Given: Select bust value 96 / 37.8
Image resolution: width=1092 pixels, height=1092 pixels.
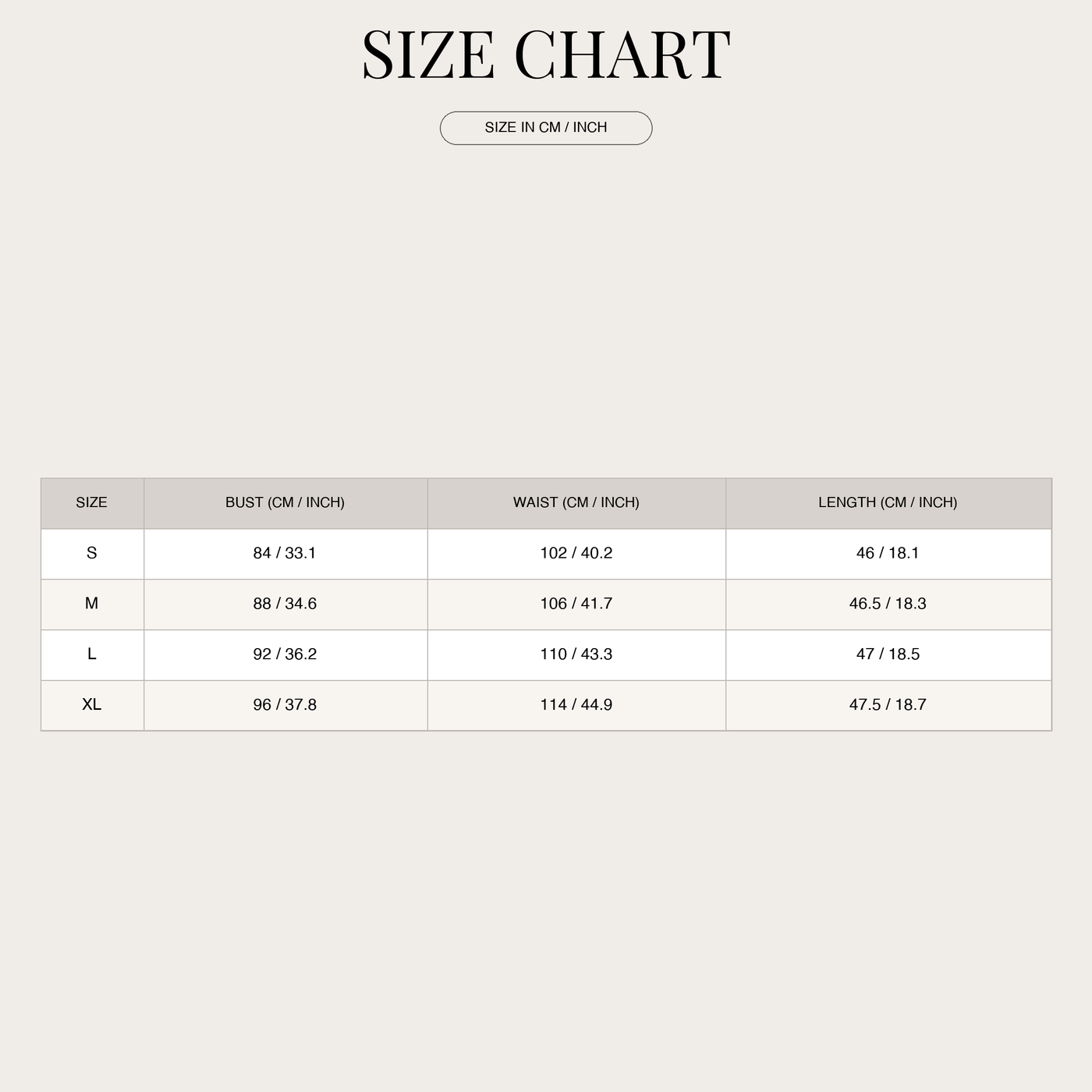Looking at the screenshot, I should click(x=285, y=704).
